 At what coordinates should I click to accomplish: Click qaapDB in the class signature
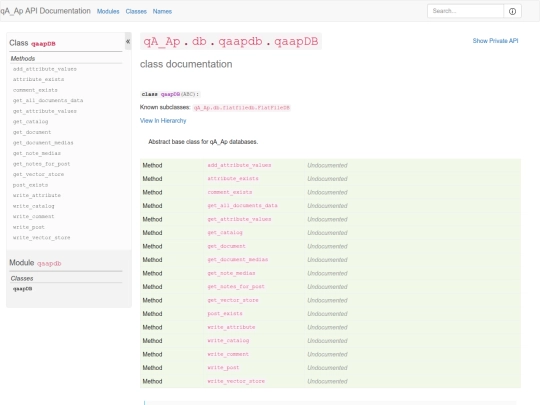pyautogui.click(x=170, y=94)
